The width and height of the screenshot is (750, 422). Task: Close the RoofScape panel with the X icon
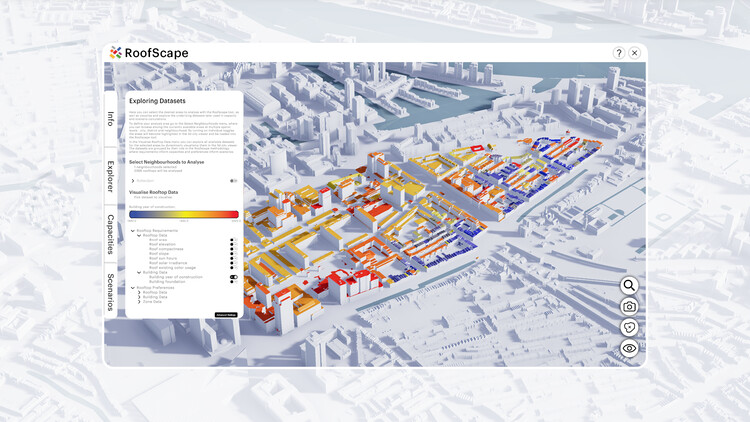(x=634, y=53)
